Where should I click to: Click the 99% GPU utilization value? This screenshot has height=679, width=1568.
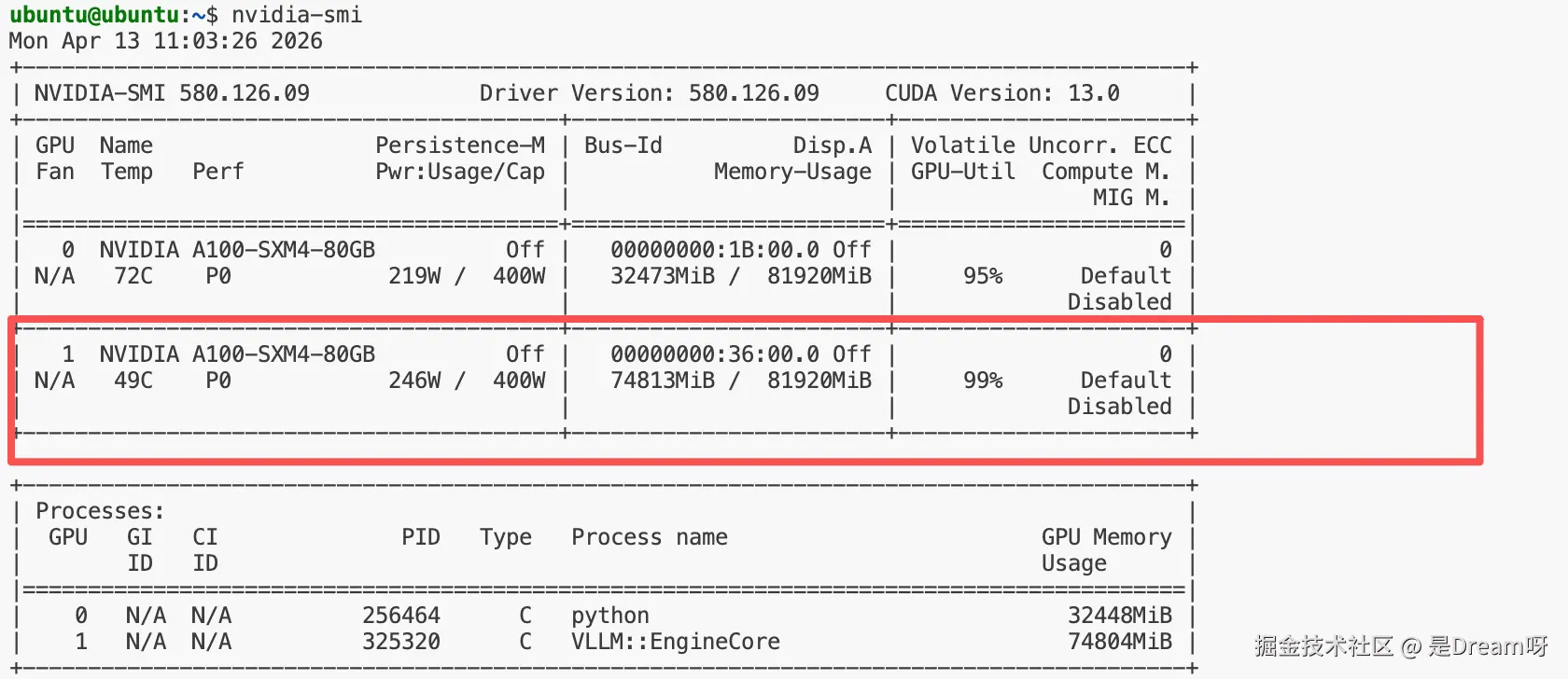(x=983, y=381)
